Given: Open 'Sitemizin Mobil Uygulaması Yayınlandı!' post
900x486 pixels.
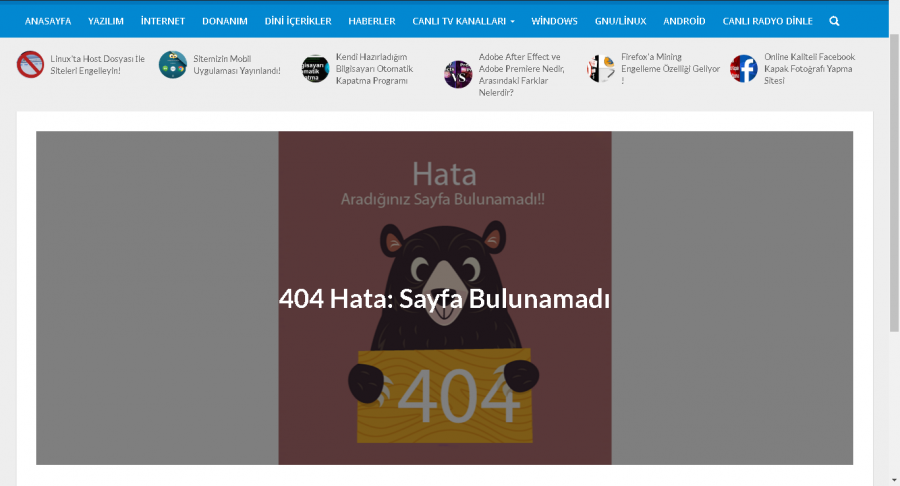Looking at the screenshot, I should click(236, 65).
